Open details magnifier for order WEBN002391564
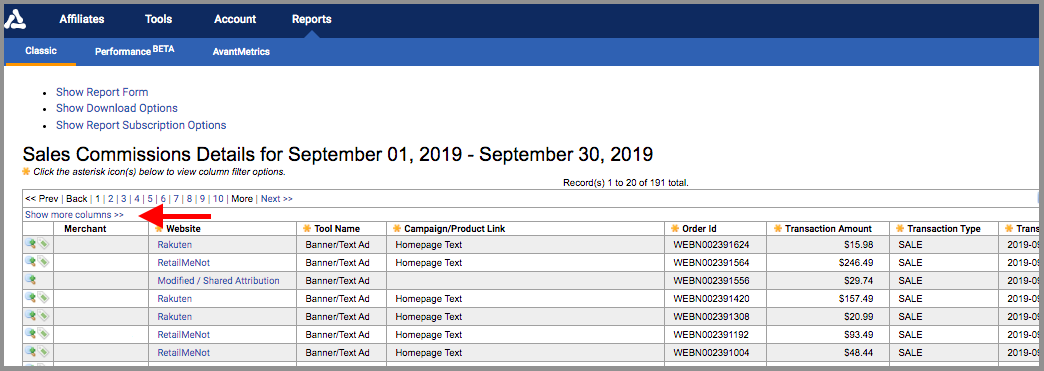 [30, 262]
